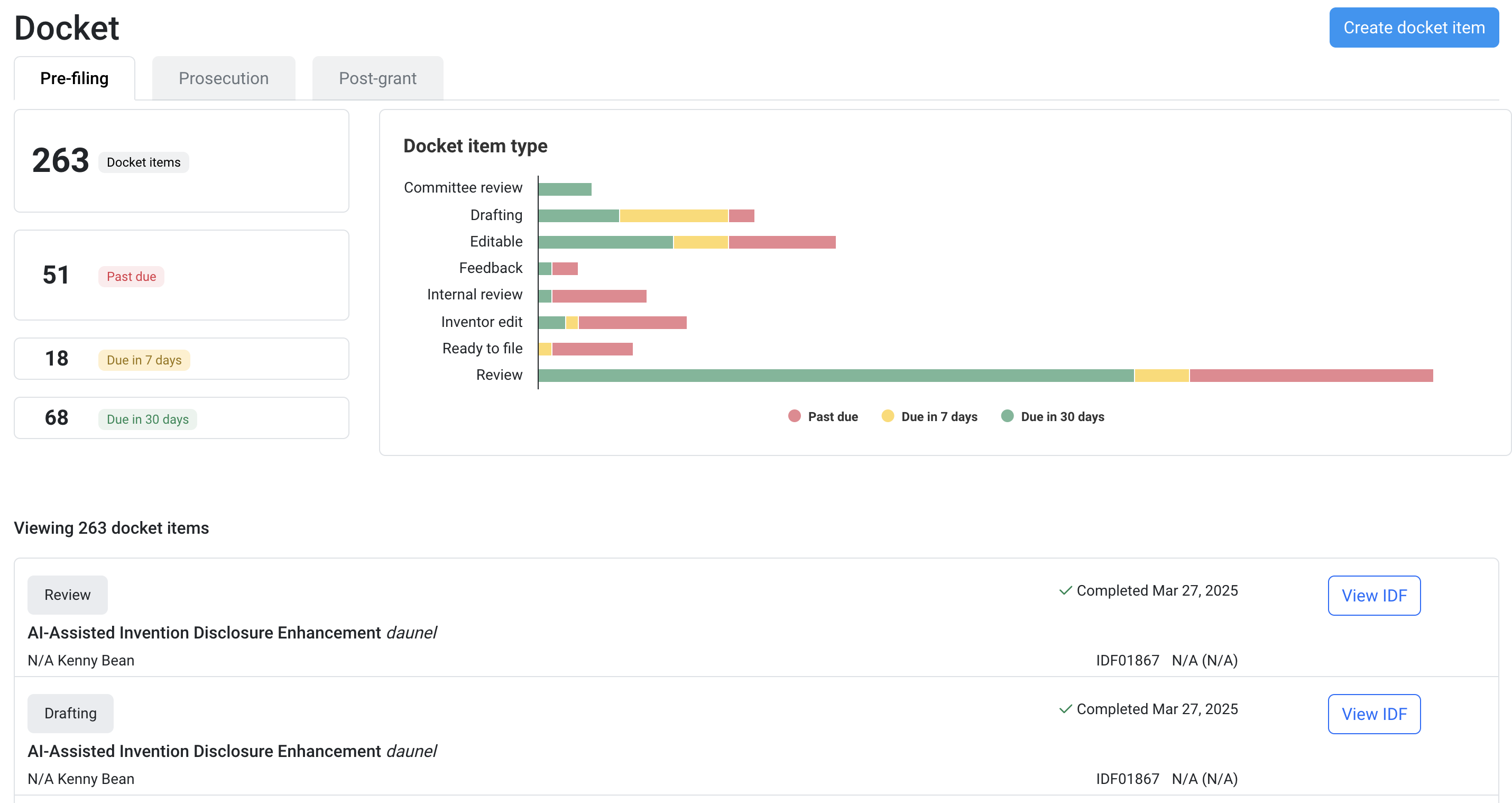Image resolution: width=1512 pixels, height=803 pixels.
Task: Click the Due in 30 days legend dot
Action: pyautogui.click(x=1007, y=416)
